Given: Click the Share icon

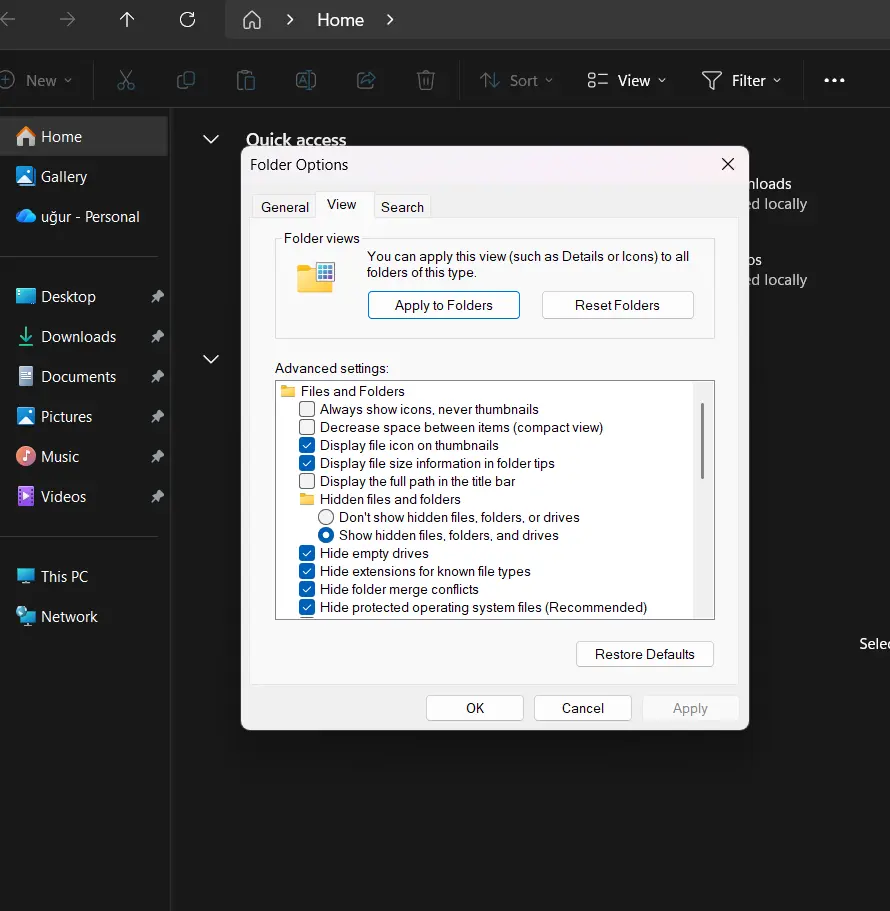Looking at the screenshot, I should pyautogui.click(x=366, y=80).
